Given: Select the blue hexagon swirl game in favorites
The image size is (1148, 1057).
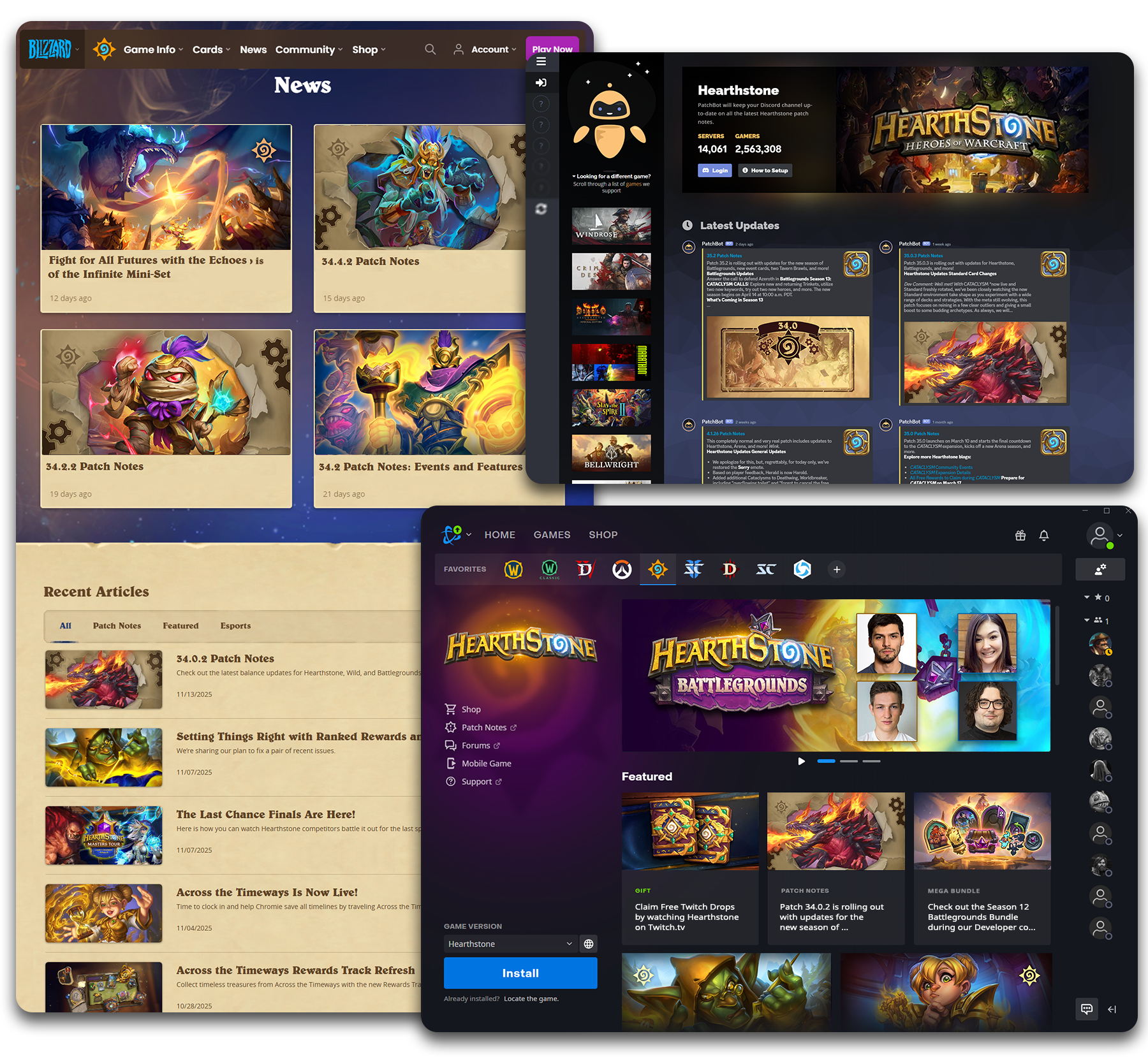Looking at the screenshot, I should click(802, 569).
